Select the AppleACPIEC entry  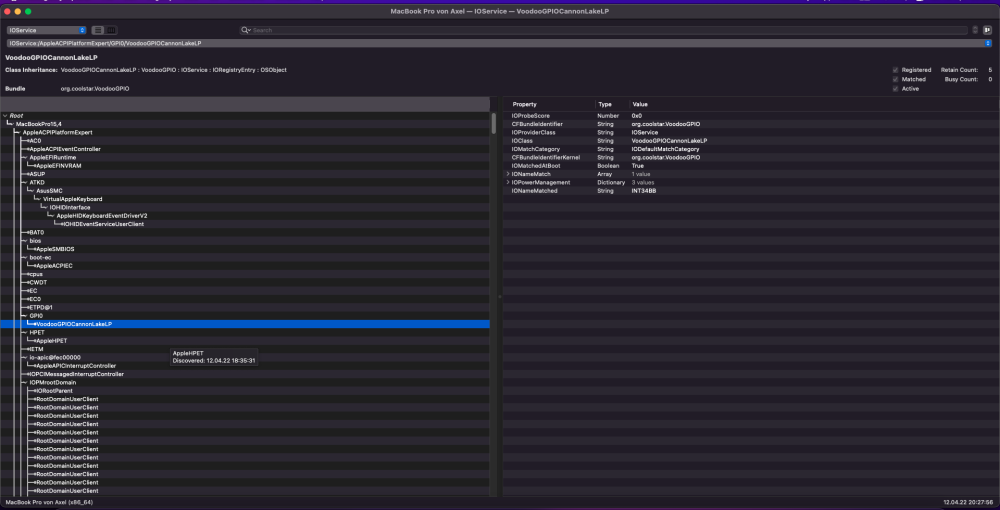tap(55, 266)
